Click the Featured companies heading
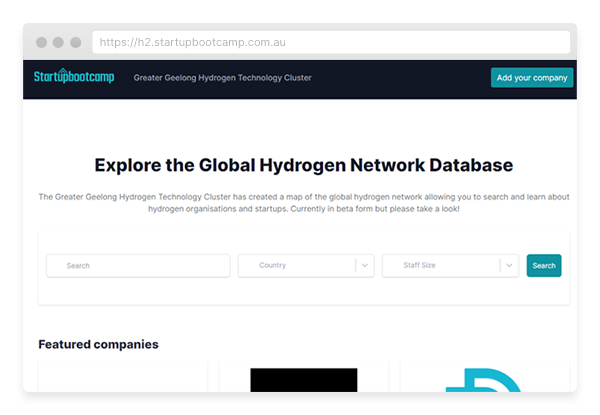 pyautogui.click(x=98, y=344)
